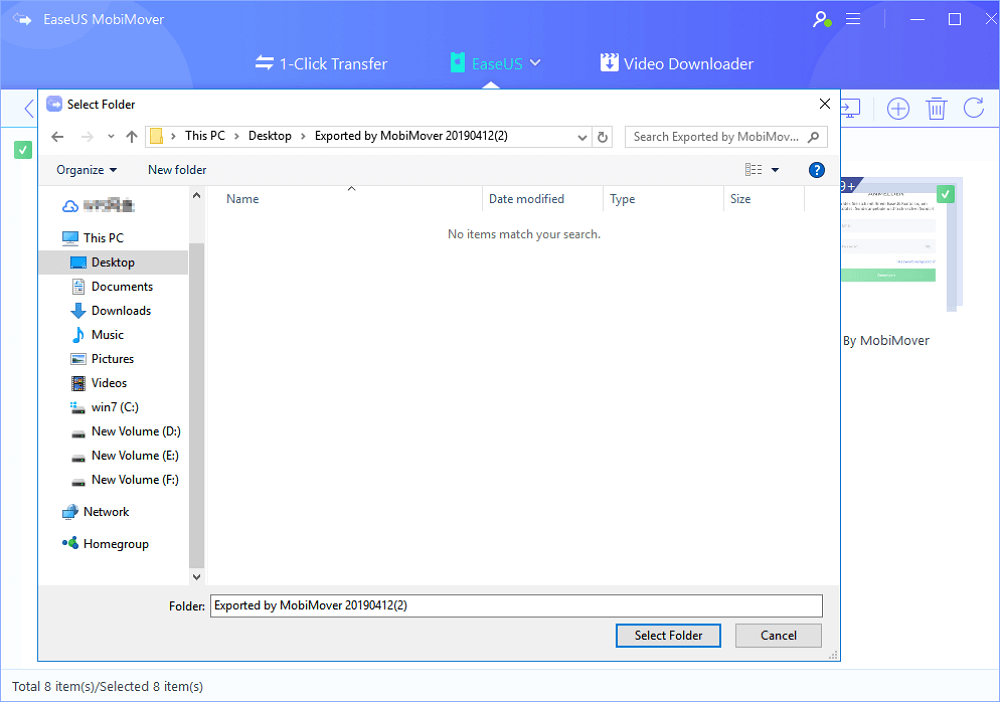The image size is (1000, 702).
Task: Switch to 1-Click Transfer tab
Action: [x=321, y=64]
